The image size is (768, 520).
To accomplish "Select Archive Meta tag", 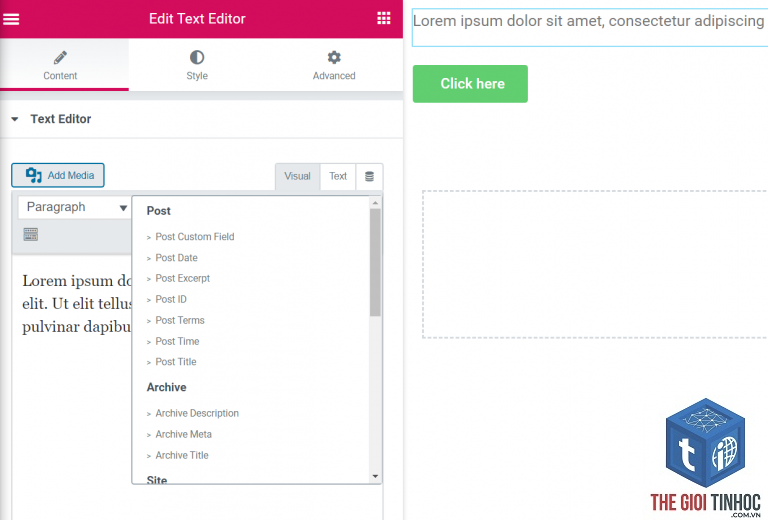I will pyautogui.click(x=184, y=435).
